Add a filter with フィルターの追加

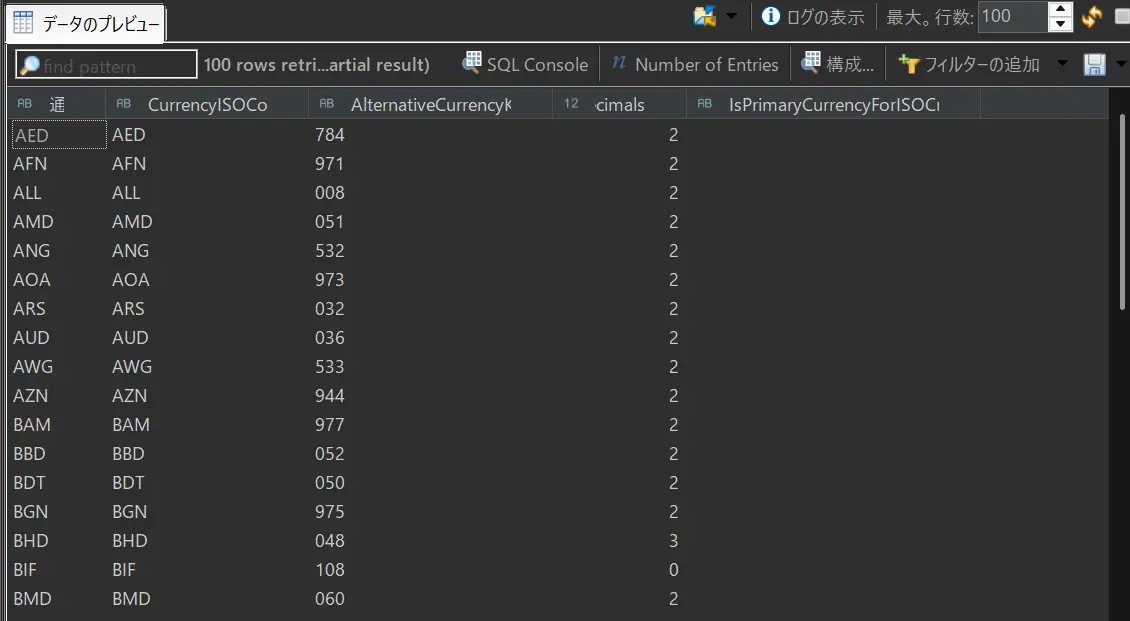969,64
